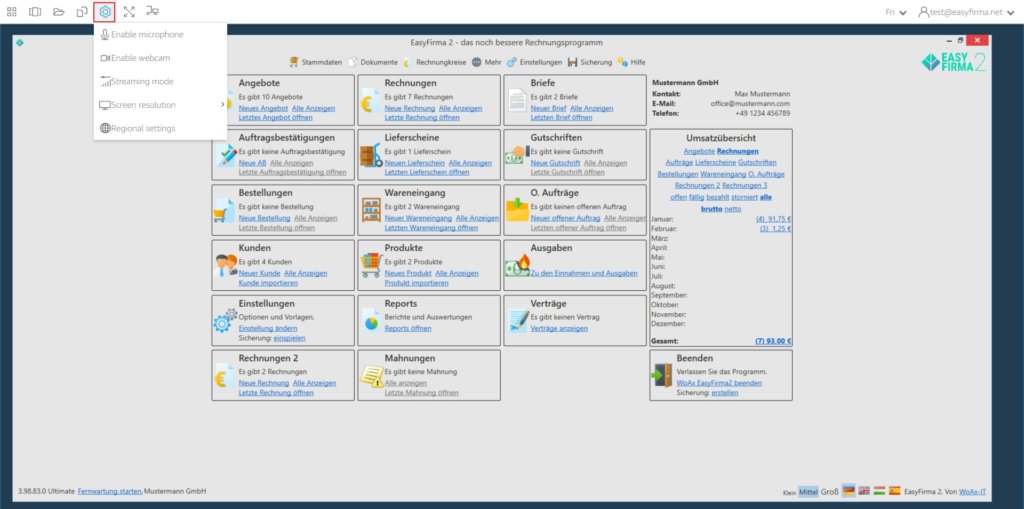Click the Lieferscheine hand truck icon
Image resolution: width=1024 pixels, height=509 pixels.
pyautogui.click(x=371, y=156)
